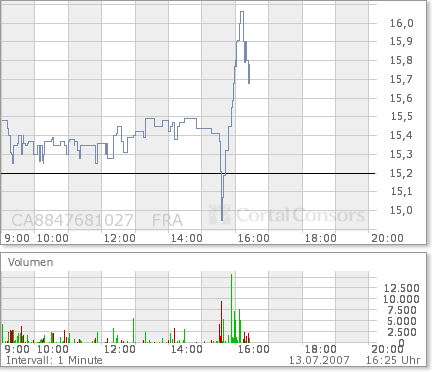Select 12:00 on the price chart time axis
Screen dimensions: 432x372
click(x=120, y=238)
